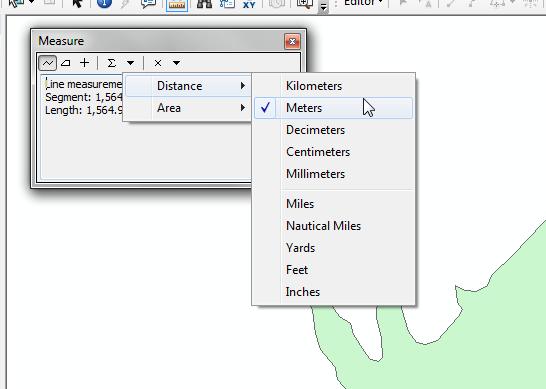Select the Measure Line tool
This screenshot has width=546, height=389.
47,63
